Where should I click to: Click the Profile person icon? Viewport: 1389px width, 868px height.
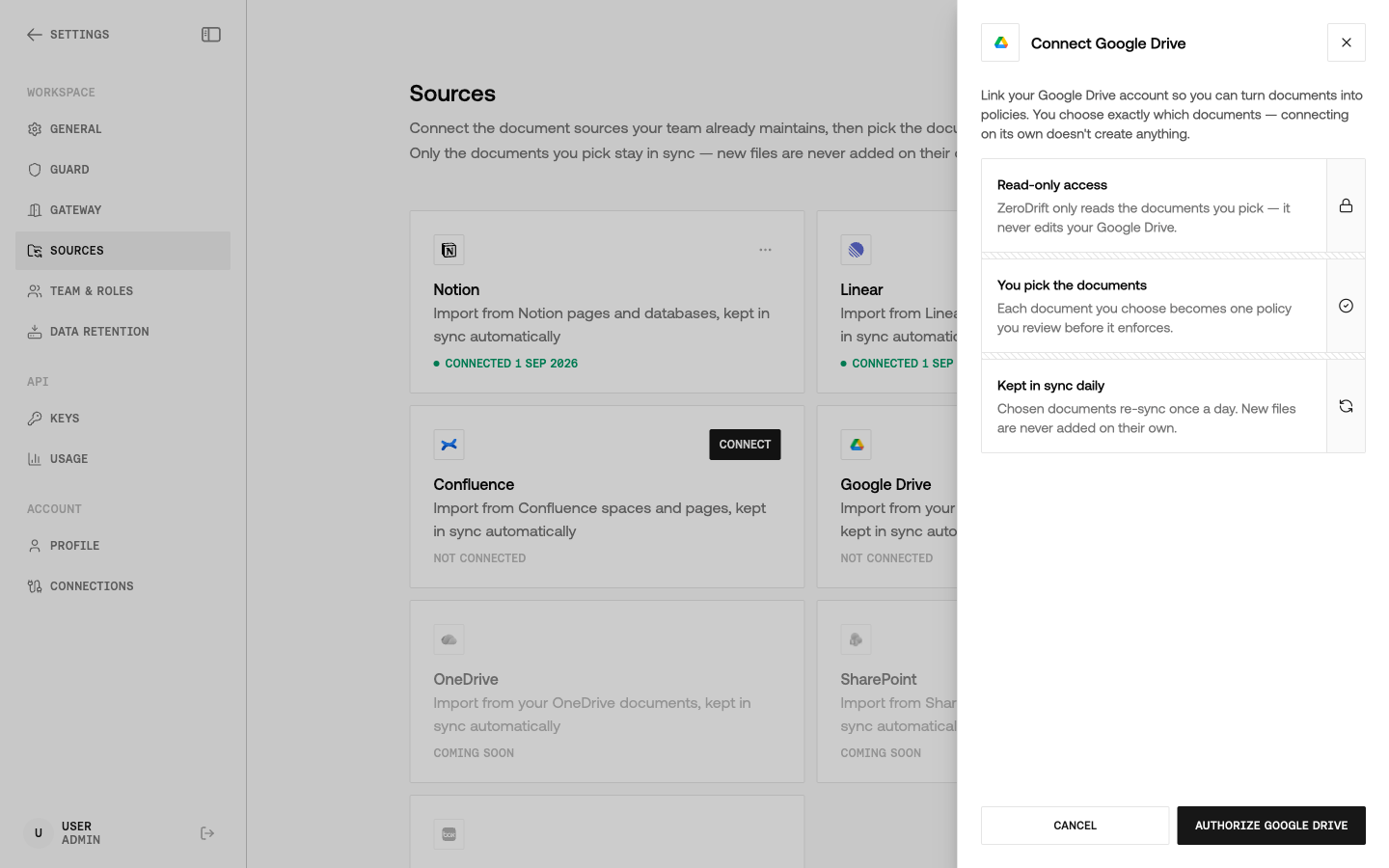35,546
